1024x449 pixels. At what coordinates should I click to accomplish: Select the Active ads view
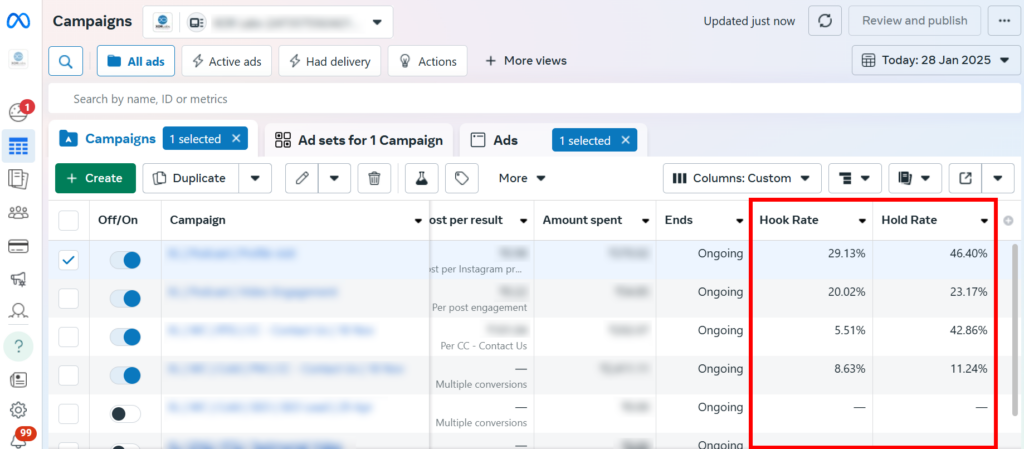point(227,61)
